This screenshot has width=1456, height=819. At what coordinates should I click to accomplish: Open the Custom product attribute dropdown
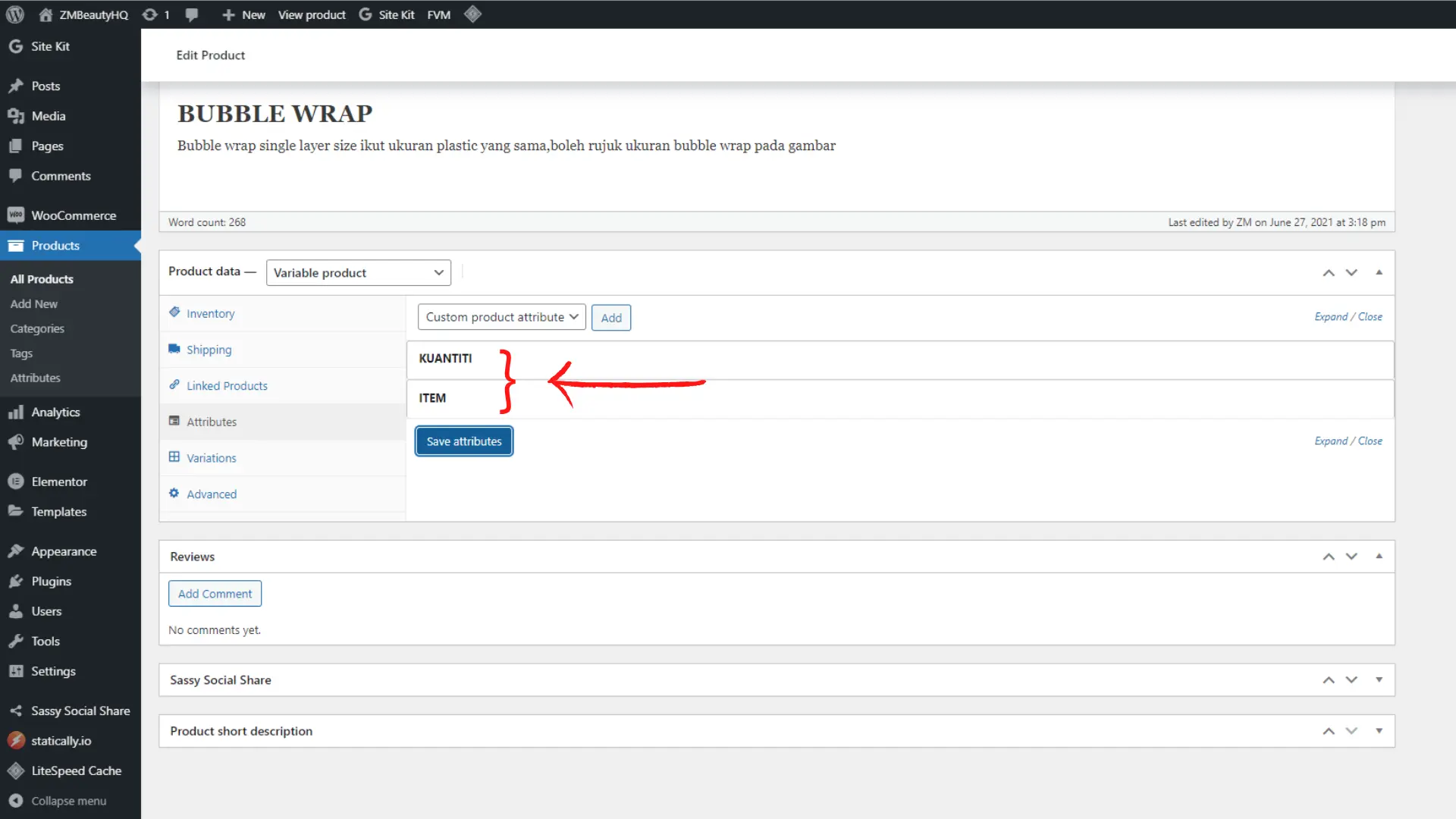[x=501, y=317]
